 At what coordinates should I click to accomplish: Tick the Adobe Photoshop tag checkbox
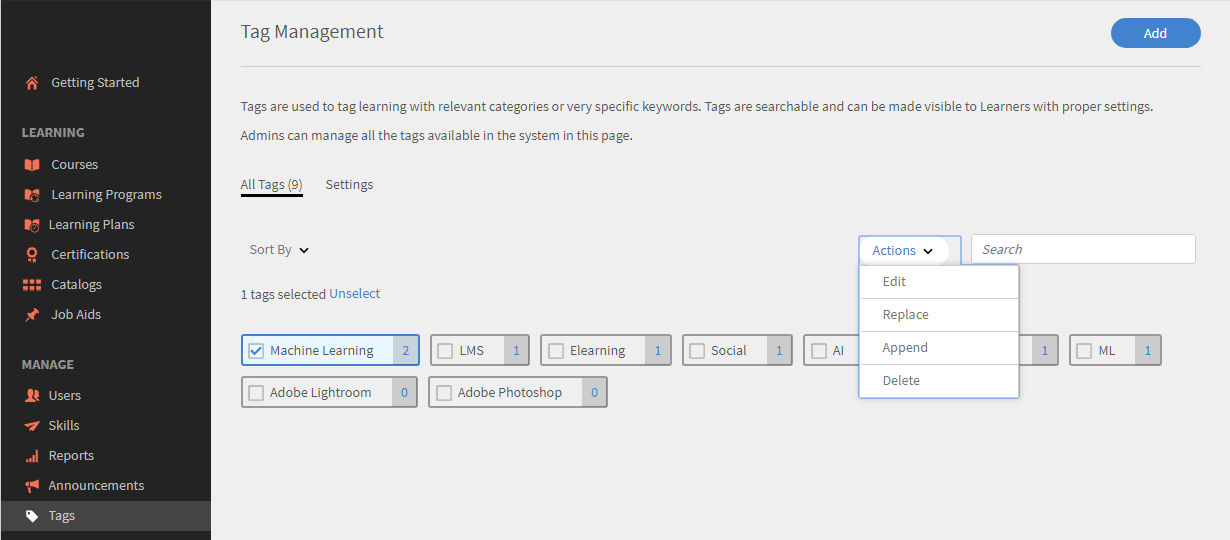(x=444, y=393)
